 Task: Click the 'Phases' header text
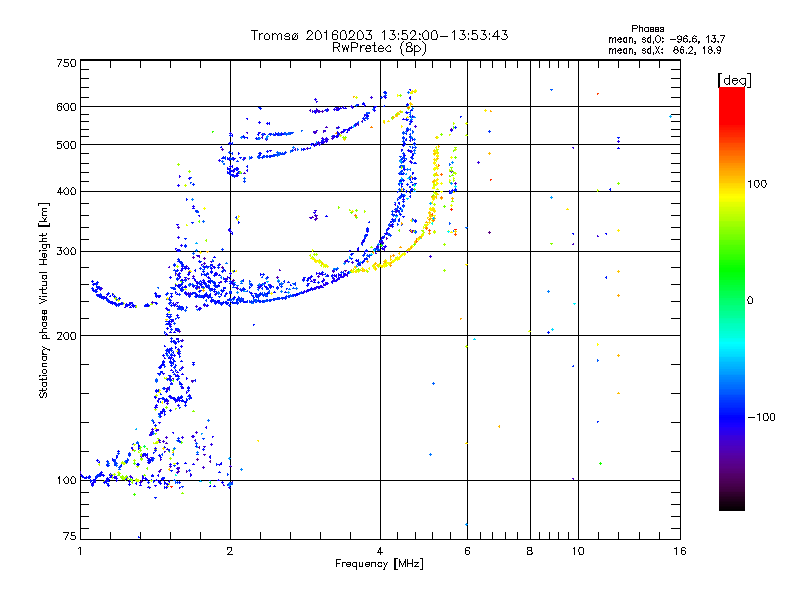tap(647, 29)
